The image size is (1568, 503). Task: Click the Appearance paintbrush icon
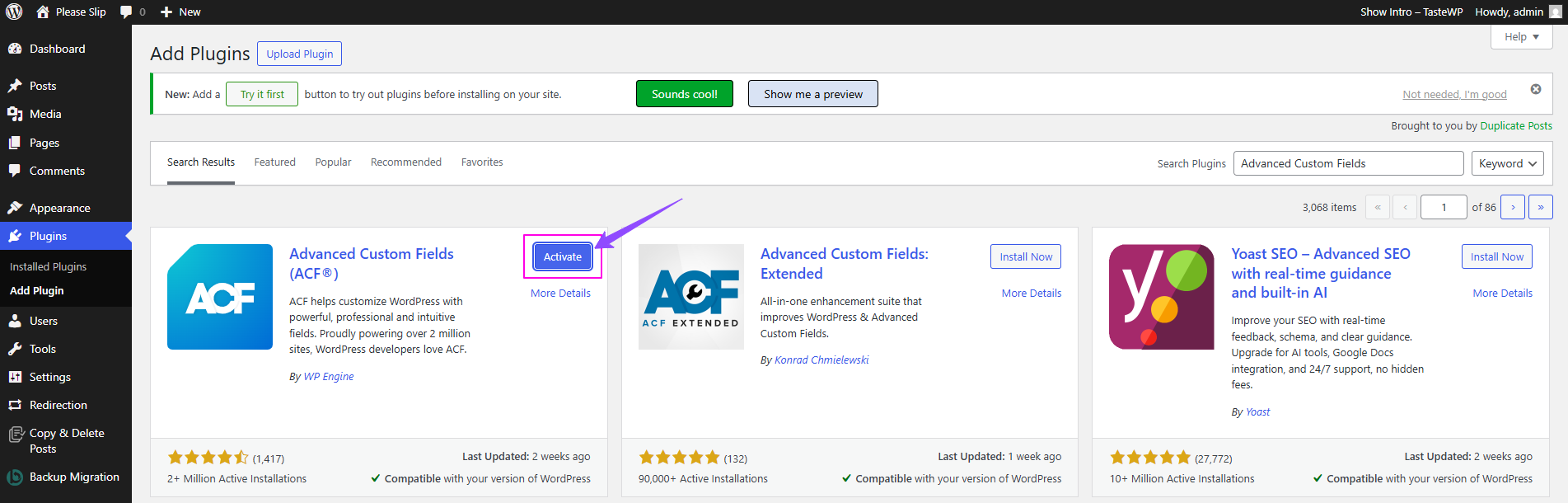[x=15, y=208]
